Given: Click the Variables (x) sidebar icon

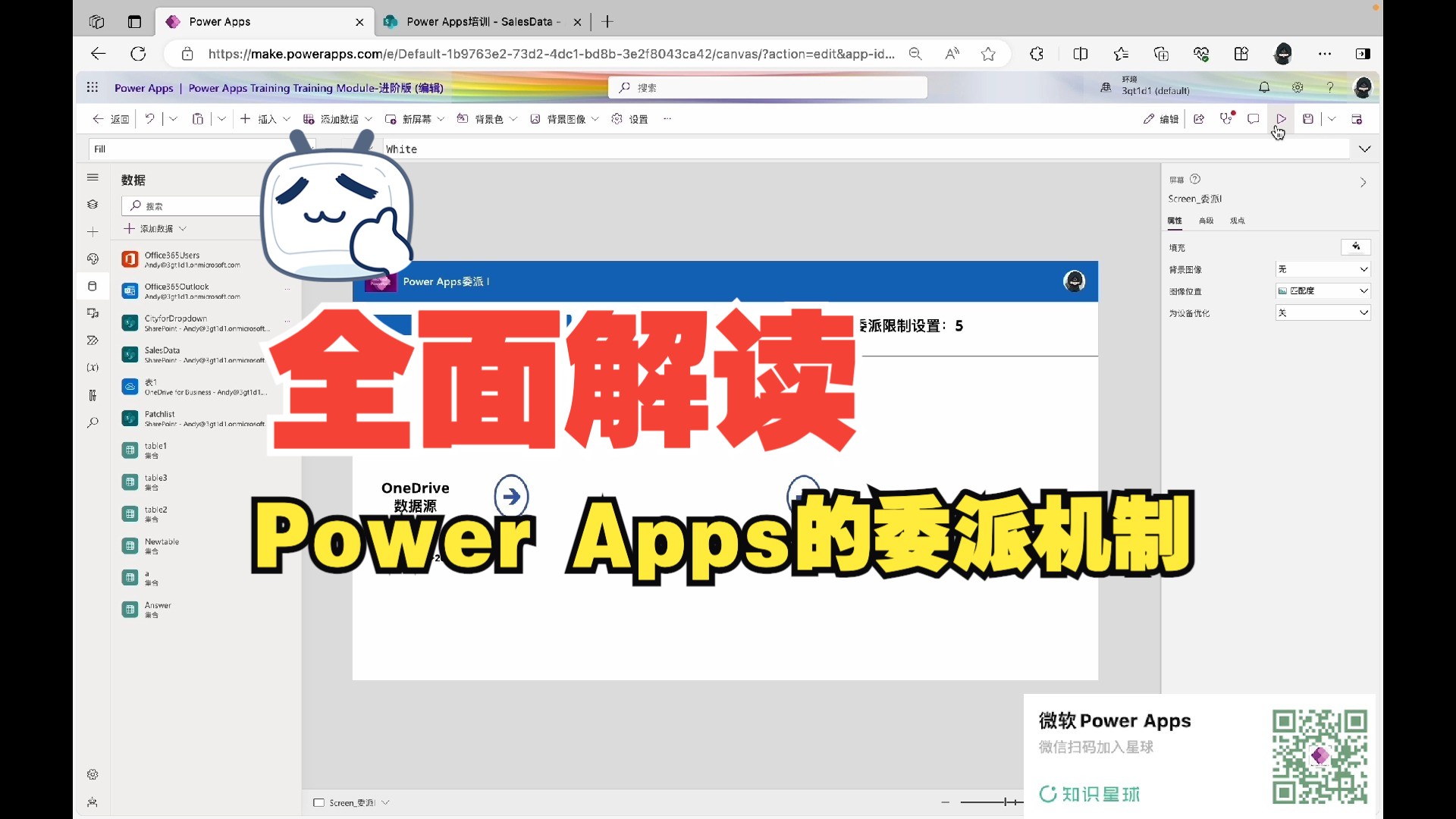Looking at the screenshot, I should click(93, 368).
